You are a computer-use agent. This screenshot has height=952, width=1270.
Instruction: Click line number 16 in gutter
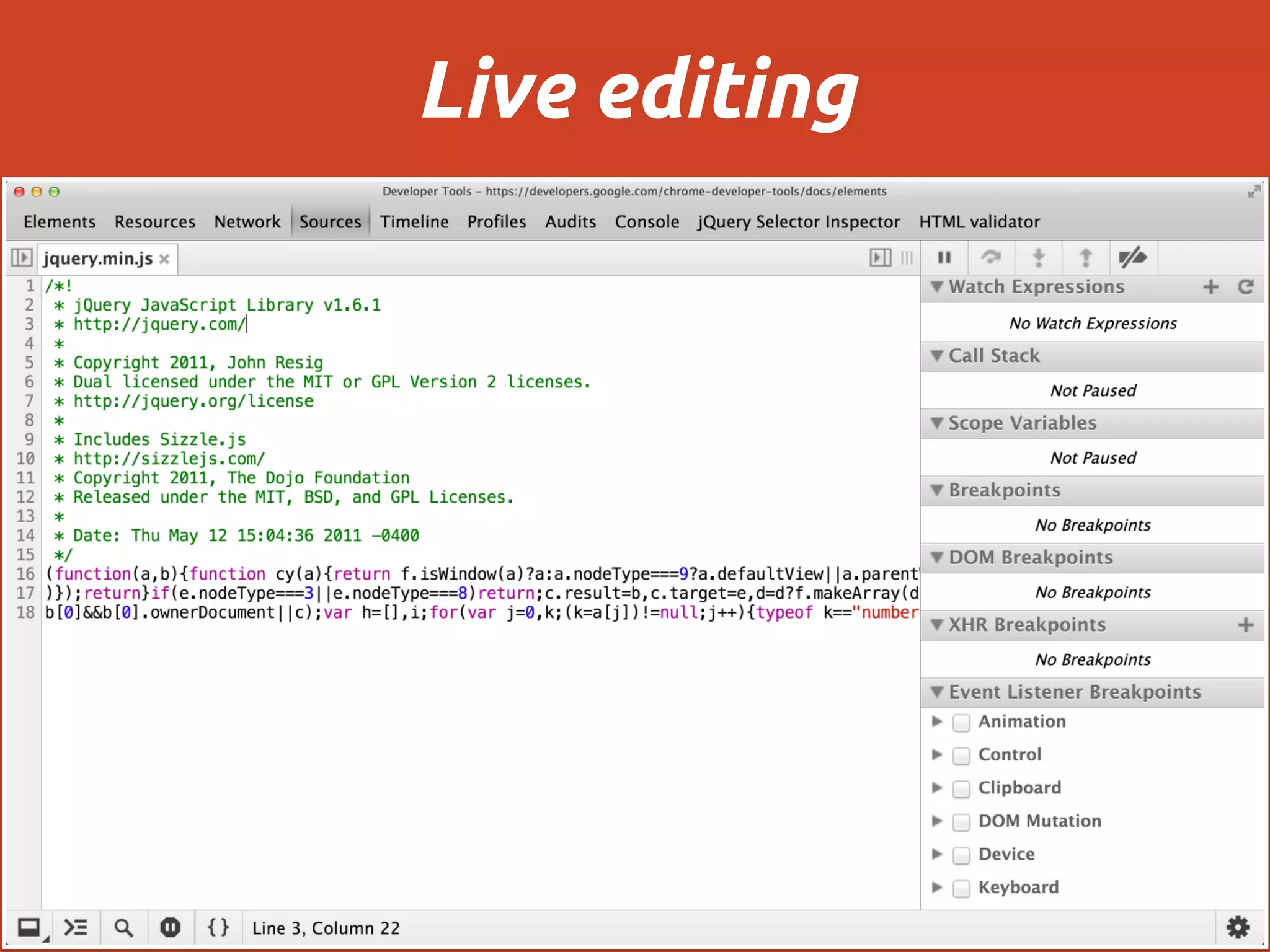click(x=25, y=574)
